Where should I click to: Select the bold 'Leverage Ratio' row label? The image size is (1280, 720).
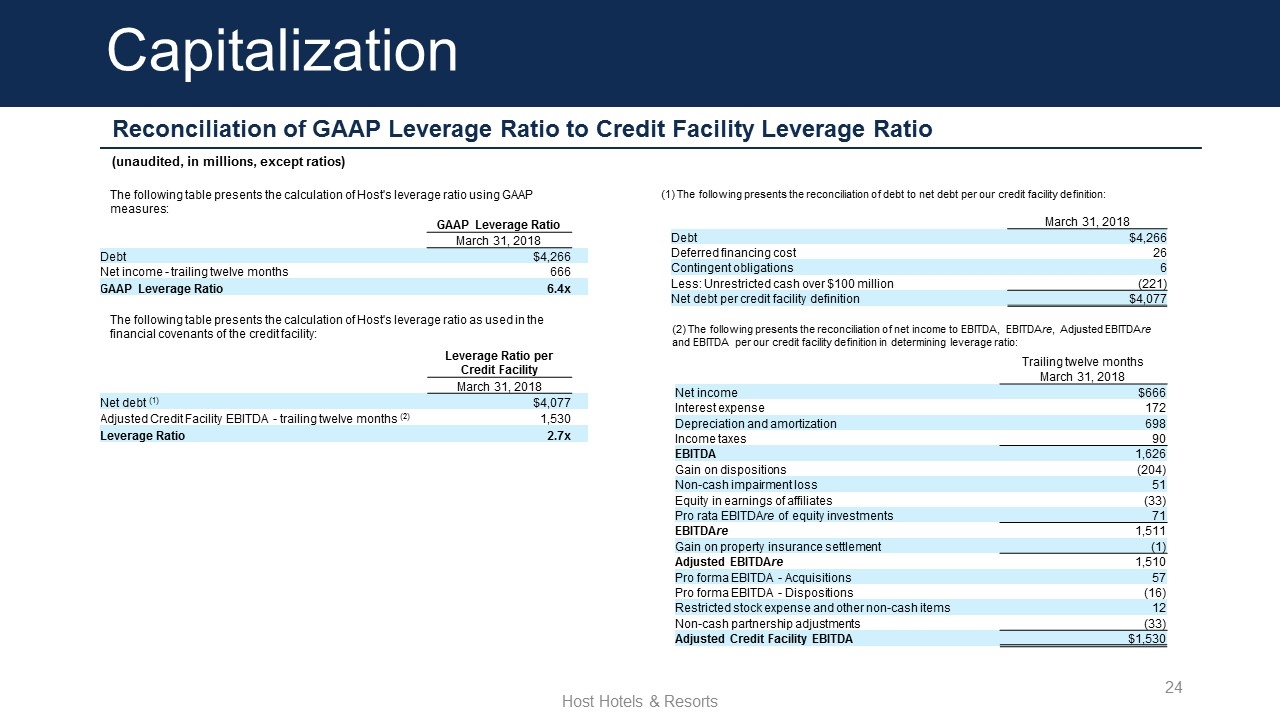pyautogui.click(x=142, y=435)
